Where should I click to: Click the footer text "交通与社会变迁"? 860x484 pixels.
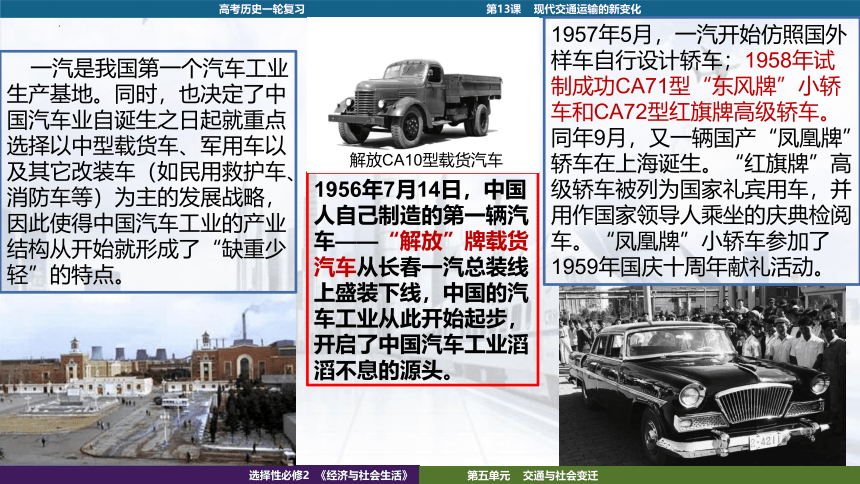[560, 475]
